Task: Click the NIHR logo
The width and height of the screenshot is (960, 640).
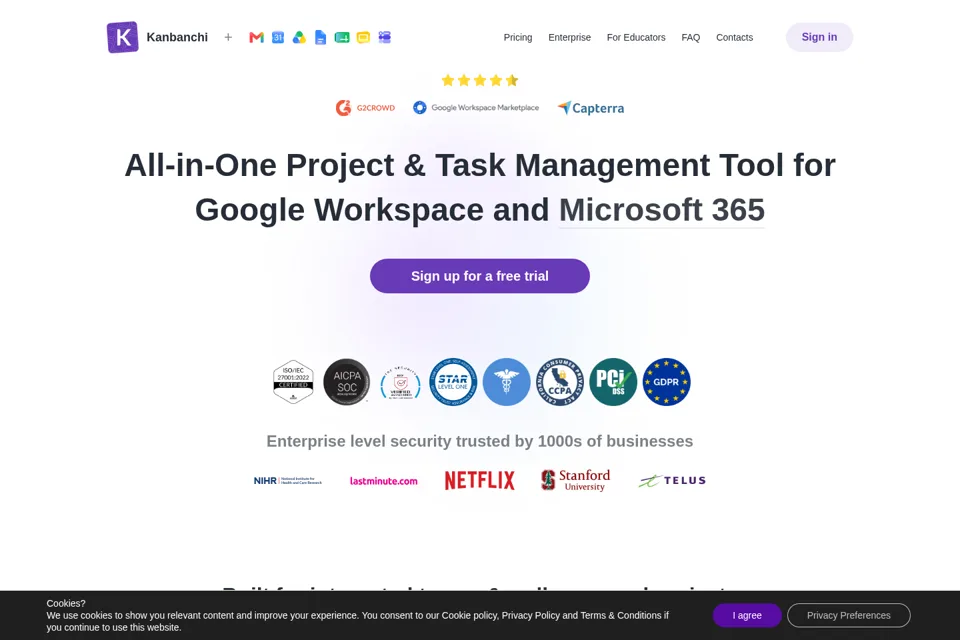Action: [x=288, y=481]
